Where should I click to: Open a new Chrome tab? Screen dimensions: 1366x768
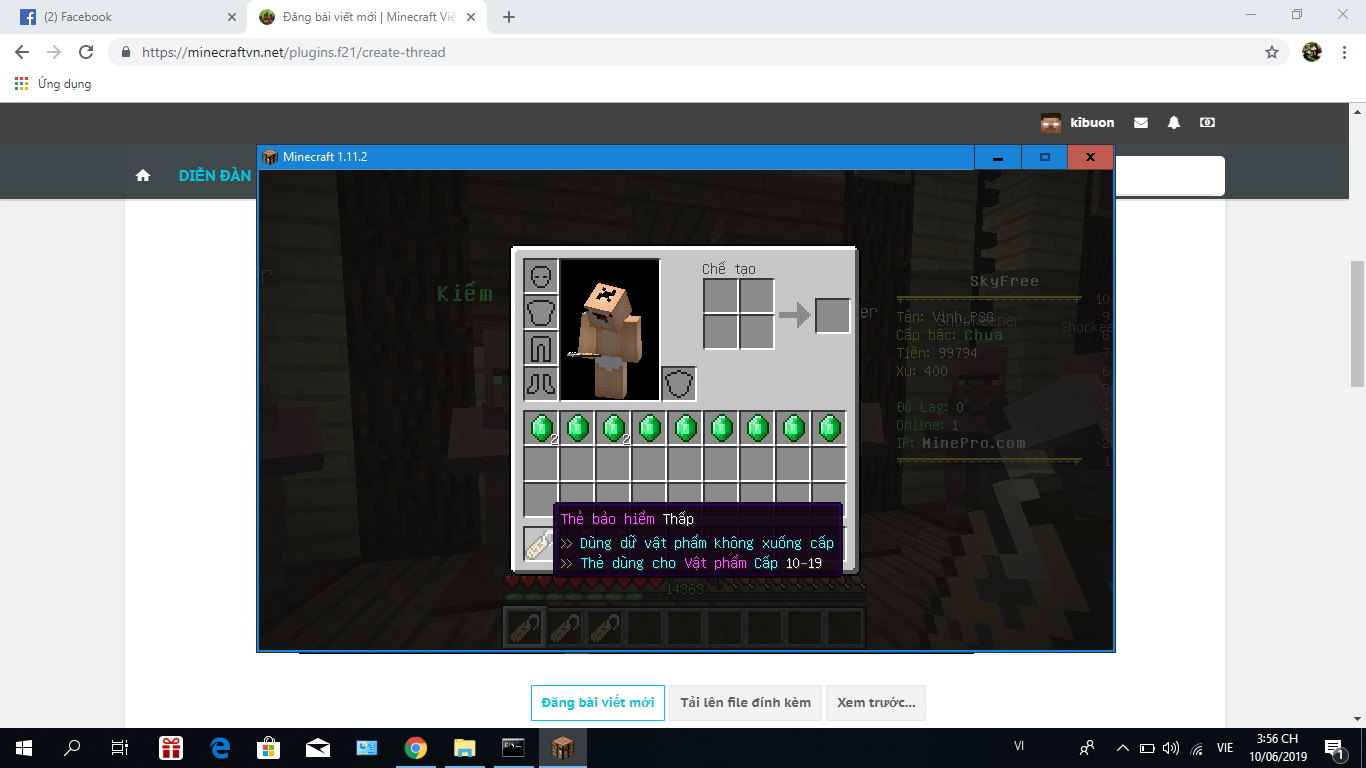tap(509, 17)
